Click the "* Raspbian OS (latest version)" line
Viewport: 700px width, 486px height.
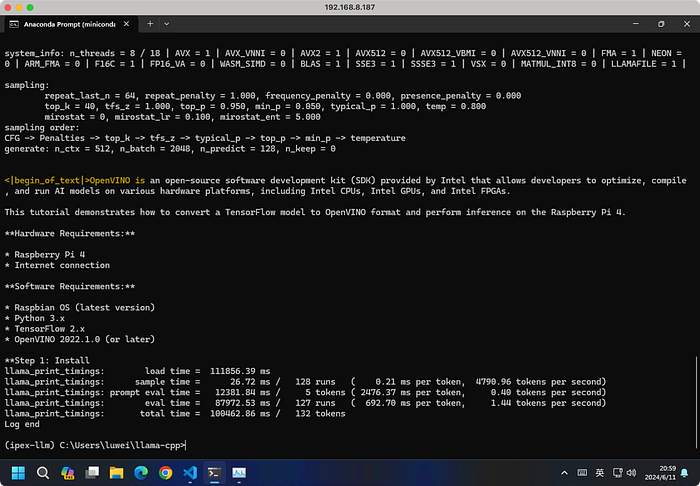coord(80,307)
